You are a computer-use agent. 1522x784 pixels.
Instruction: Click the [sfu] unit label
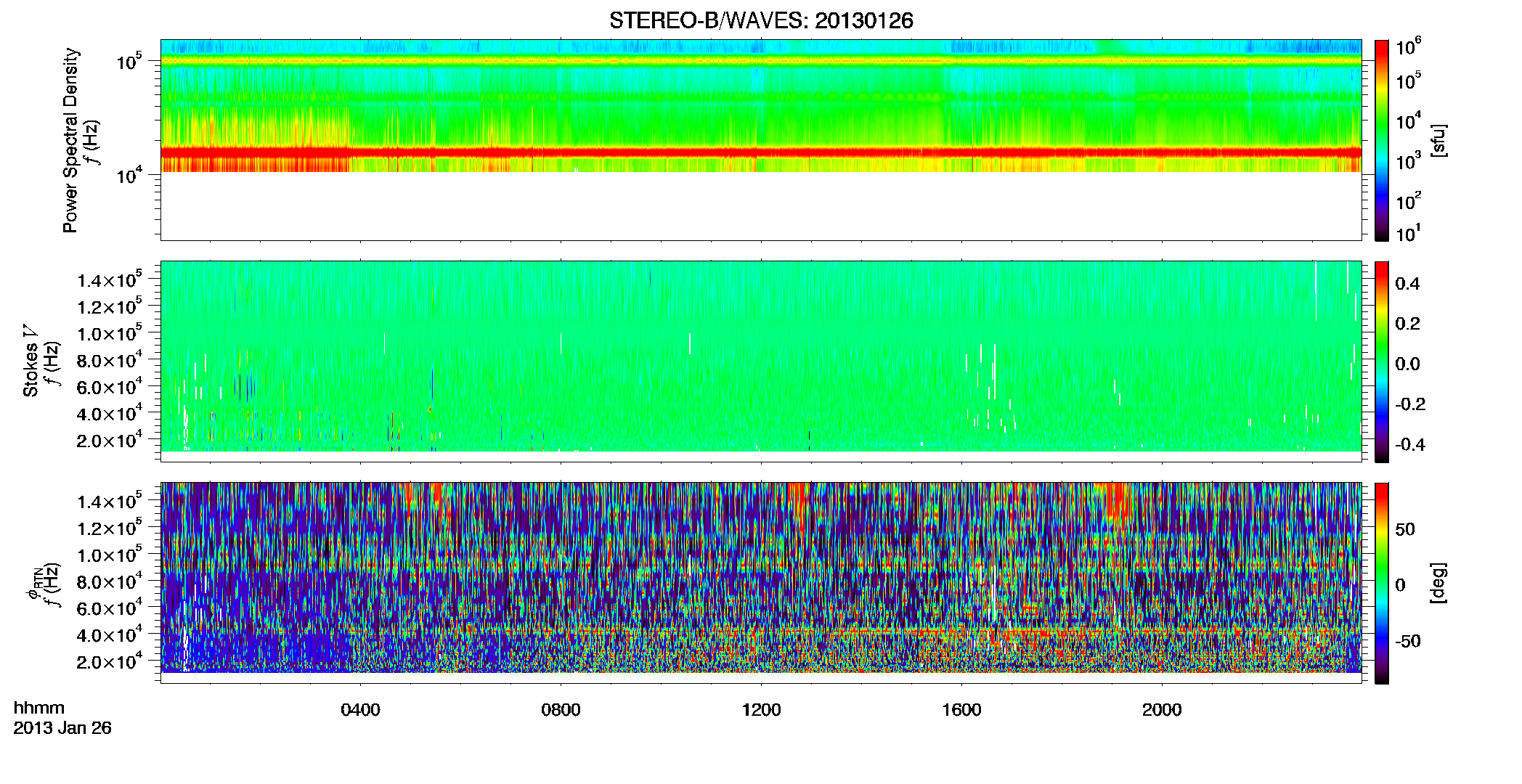pyautogui.click(x=1438, y=140)
